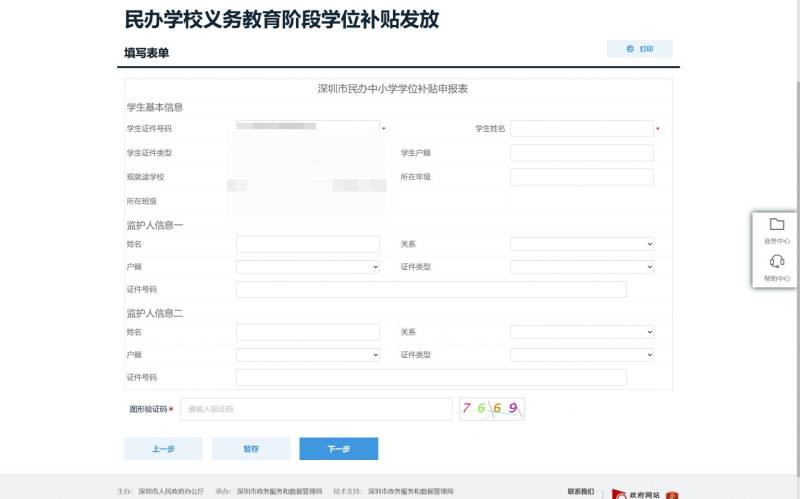Open guardian two 户籍 dropdown
Screen dimensions: 800x499
[x=307, y=355]
